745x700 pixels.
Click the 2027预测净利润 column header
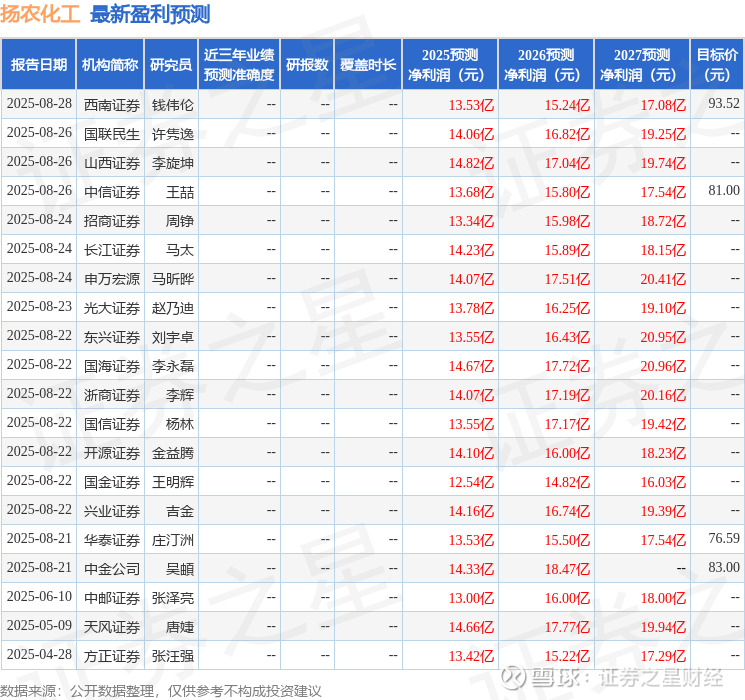(642, 65)
